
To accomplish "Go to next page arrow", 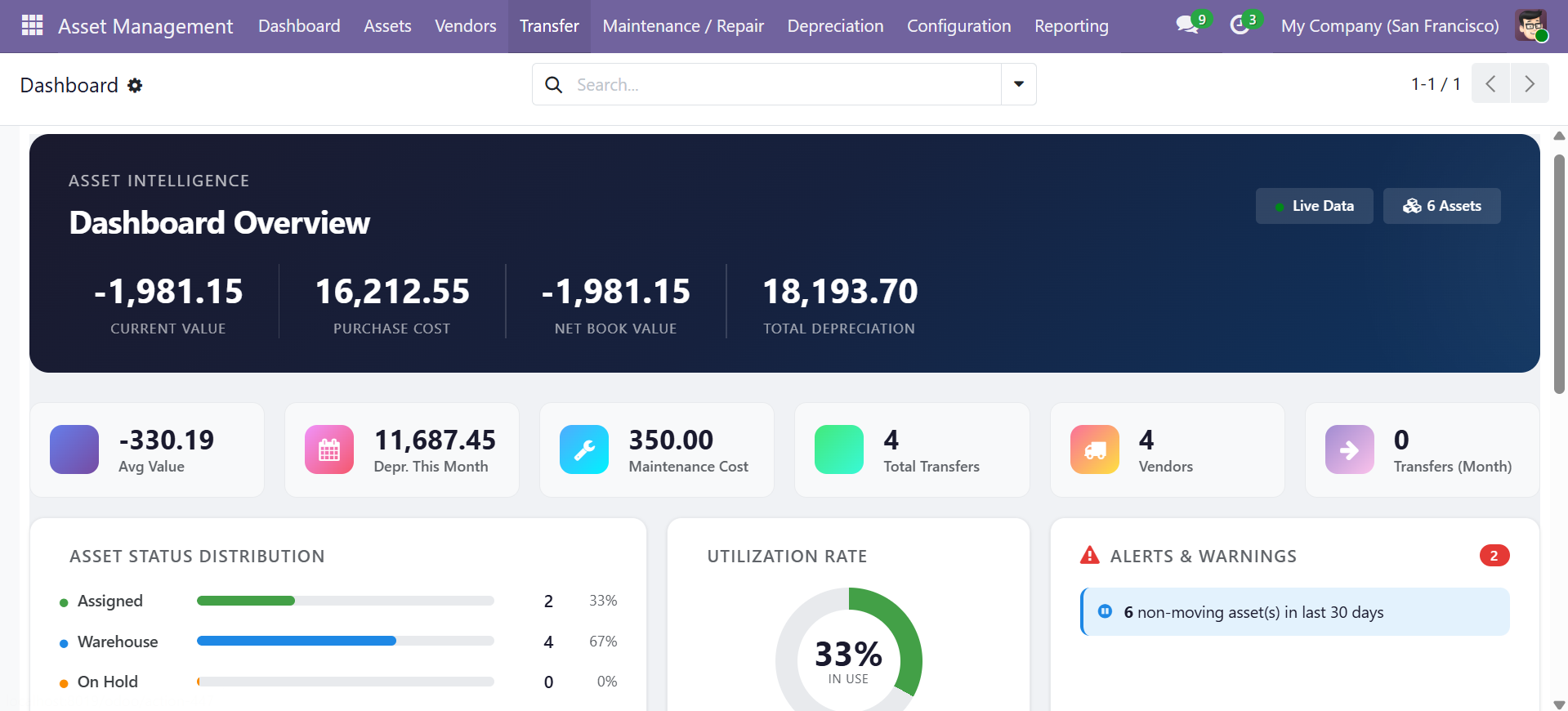I will [1530, 83].
